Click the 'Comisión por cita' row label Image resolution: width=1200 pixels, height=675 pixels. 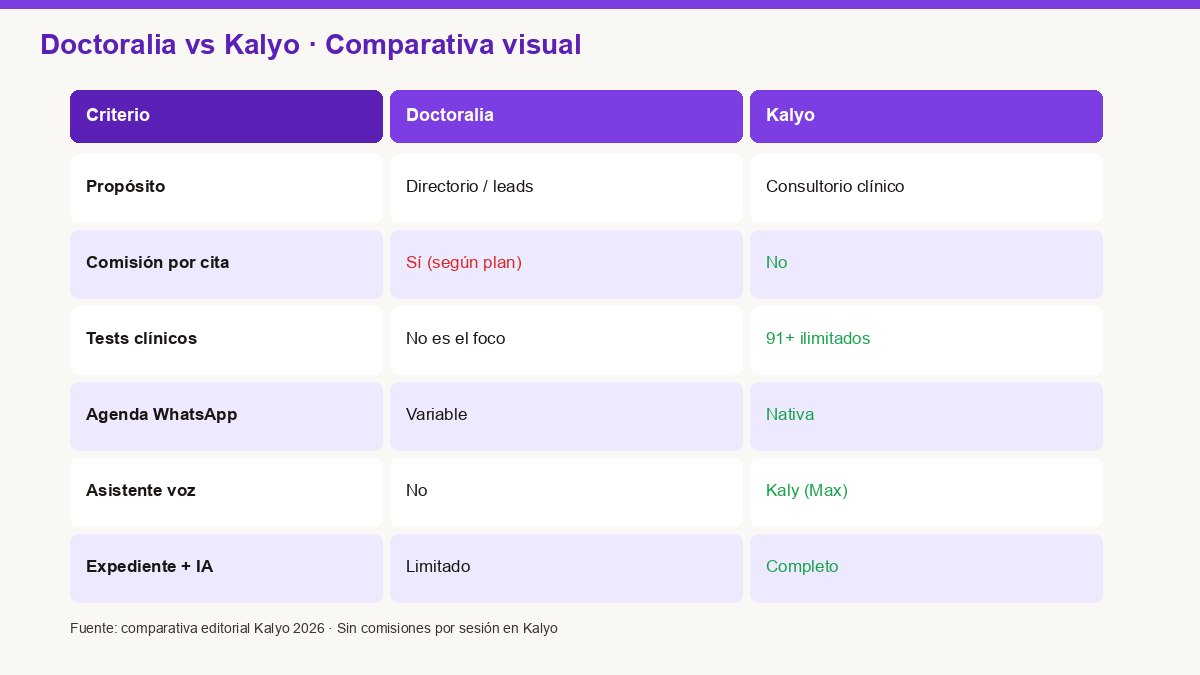tap(226, 264)
